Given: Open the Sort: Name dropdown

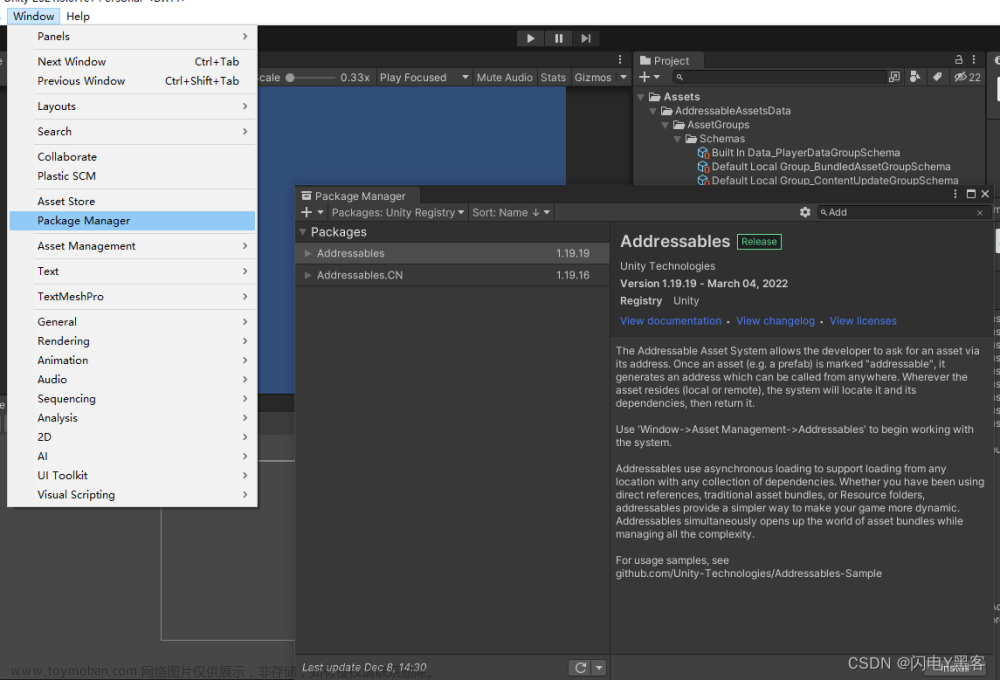Looking at the screenshot, I should coord(510,212).
